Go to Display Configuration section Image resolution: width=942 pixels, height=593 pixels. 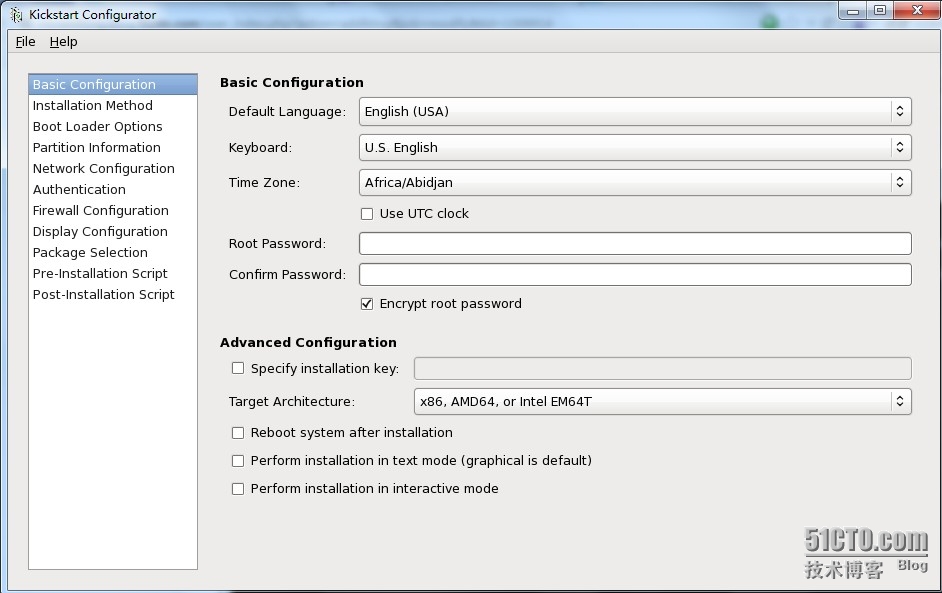click(x=113, y=231)
